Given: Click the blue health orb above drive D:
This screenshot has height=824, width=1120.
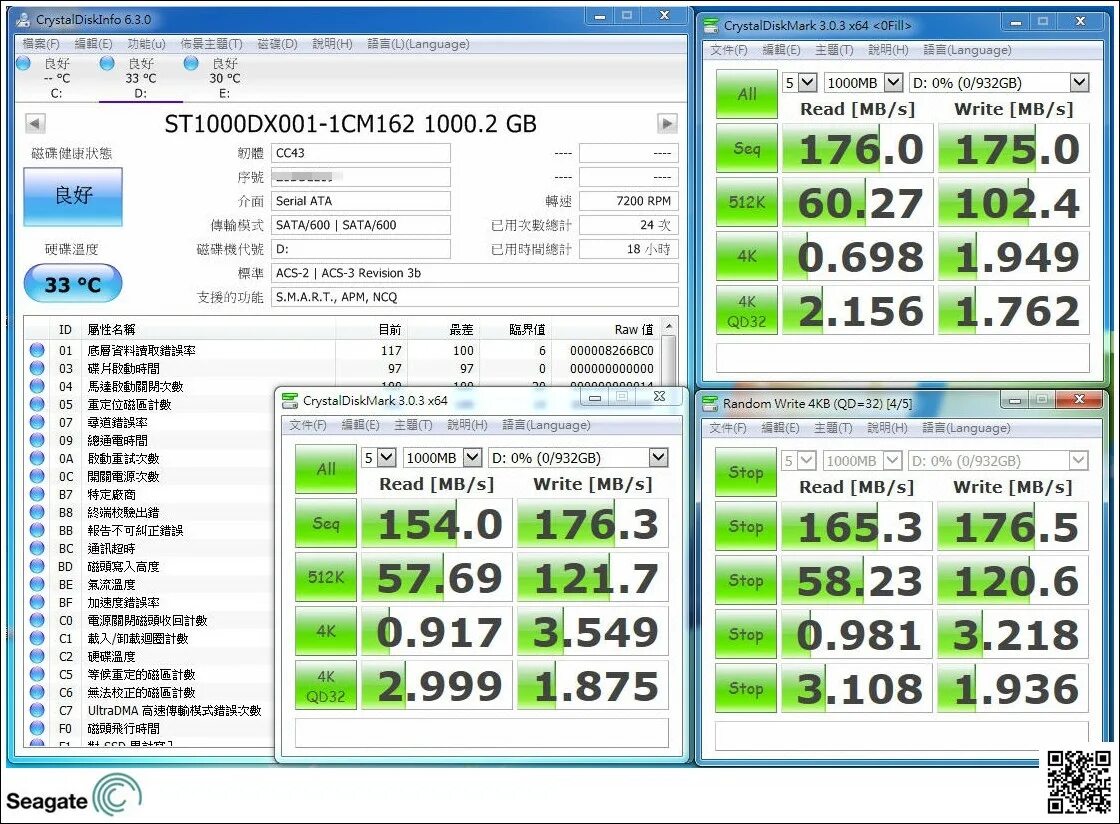Looking at the screenshot, I should (x=107, y=63).
